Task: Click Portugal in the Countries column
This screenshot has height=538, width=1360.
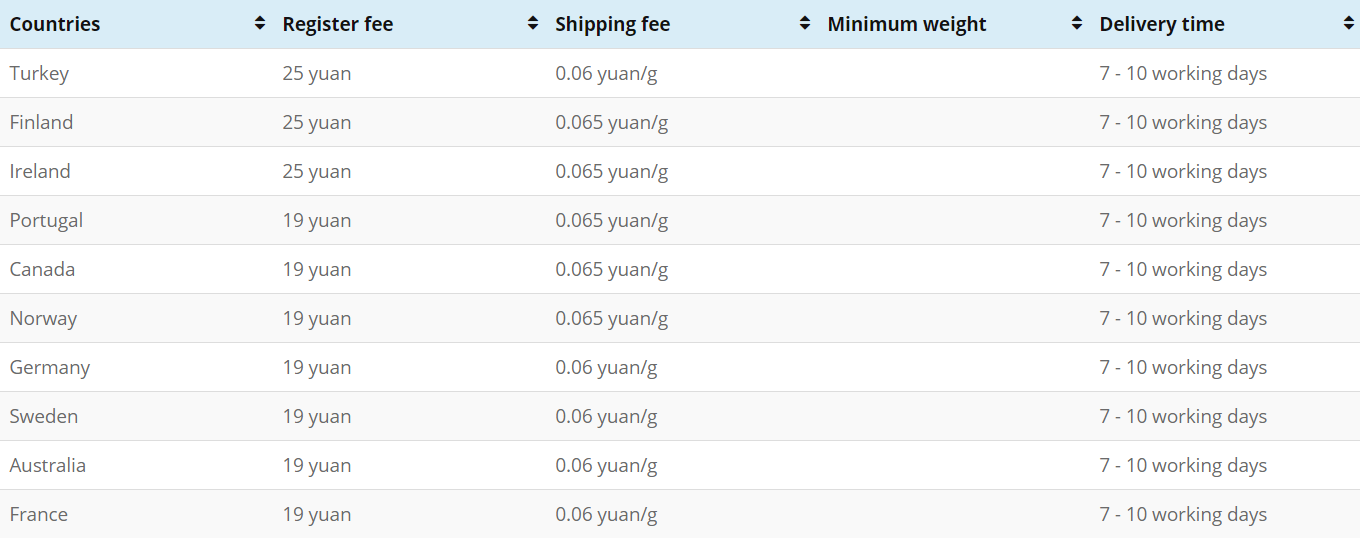Action: 46,220
